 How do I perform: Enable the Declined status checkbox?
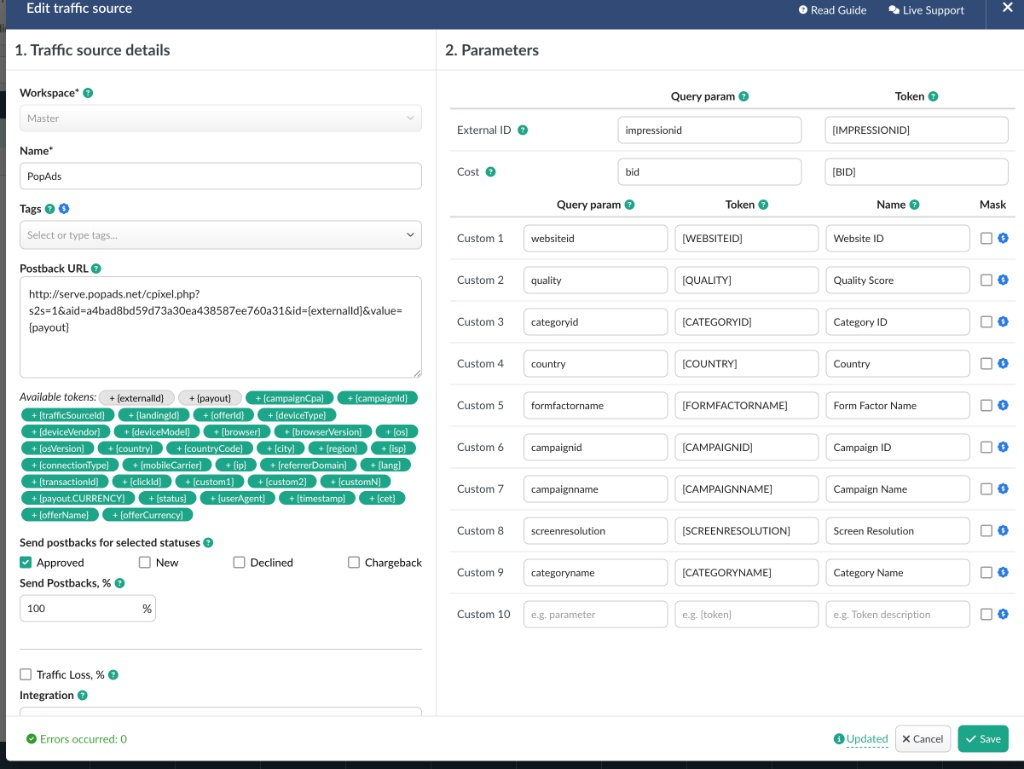click(239, 563)
